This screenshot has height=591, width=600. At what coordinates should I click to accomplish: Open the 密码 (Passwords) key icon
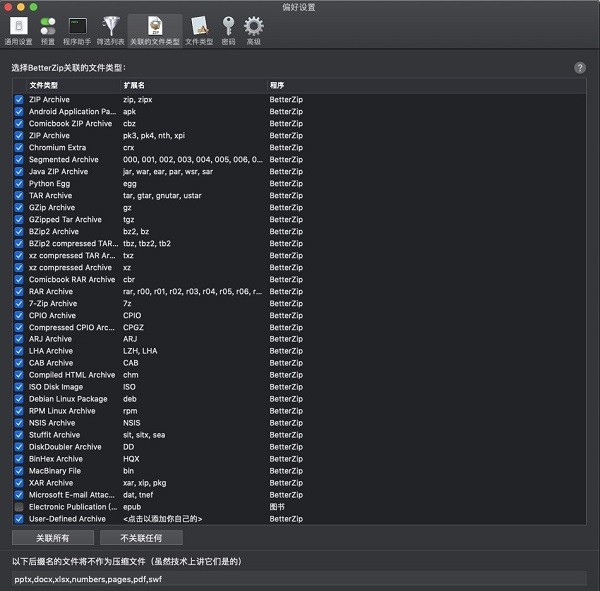click(x=228, y=30)
